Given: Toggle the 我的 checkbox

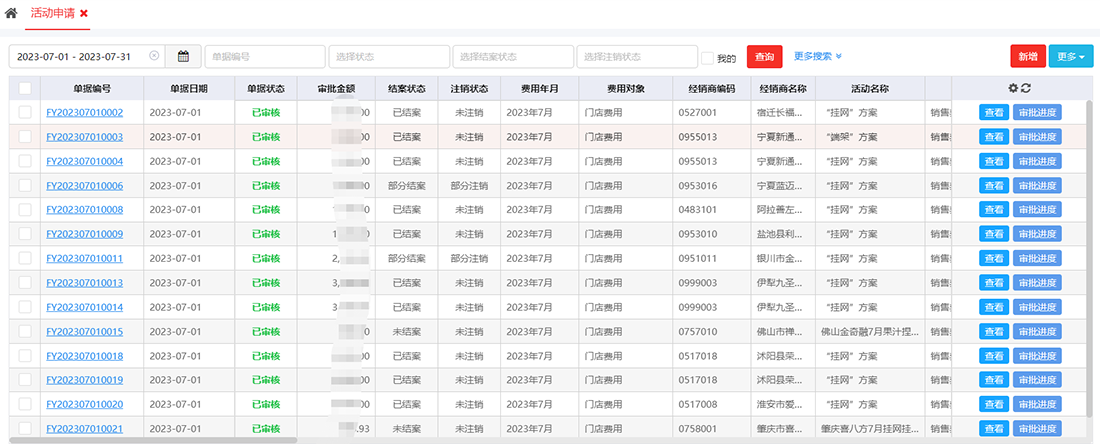Looking at the screenshot, I should point(708,58).
